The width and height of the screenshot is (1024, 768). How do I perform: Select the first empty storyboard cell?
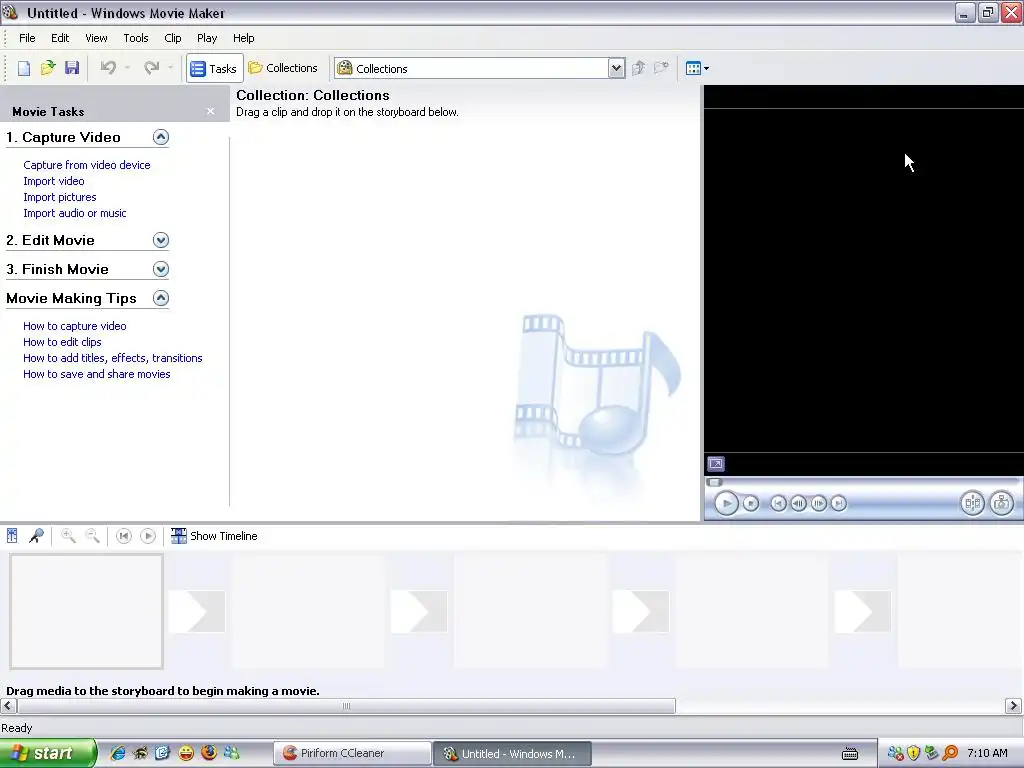86,611
